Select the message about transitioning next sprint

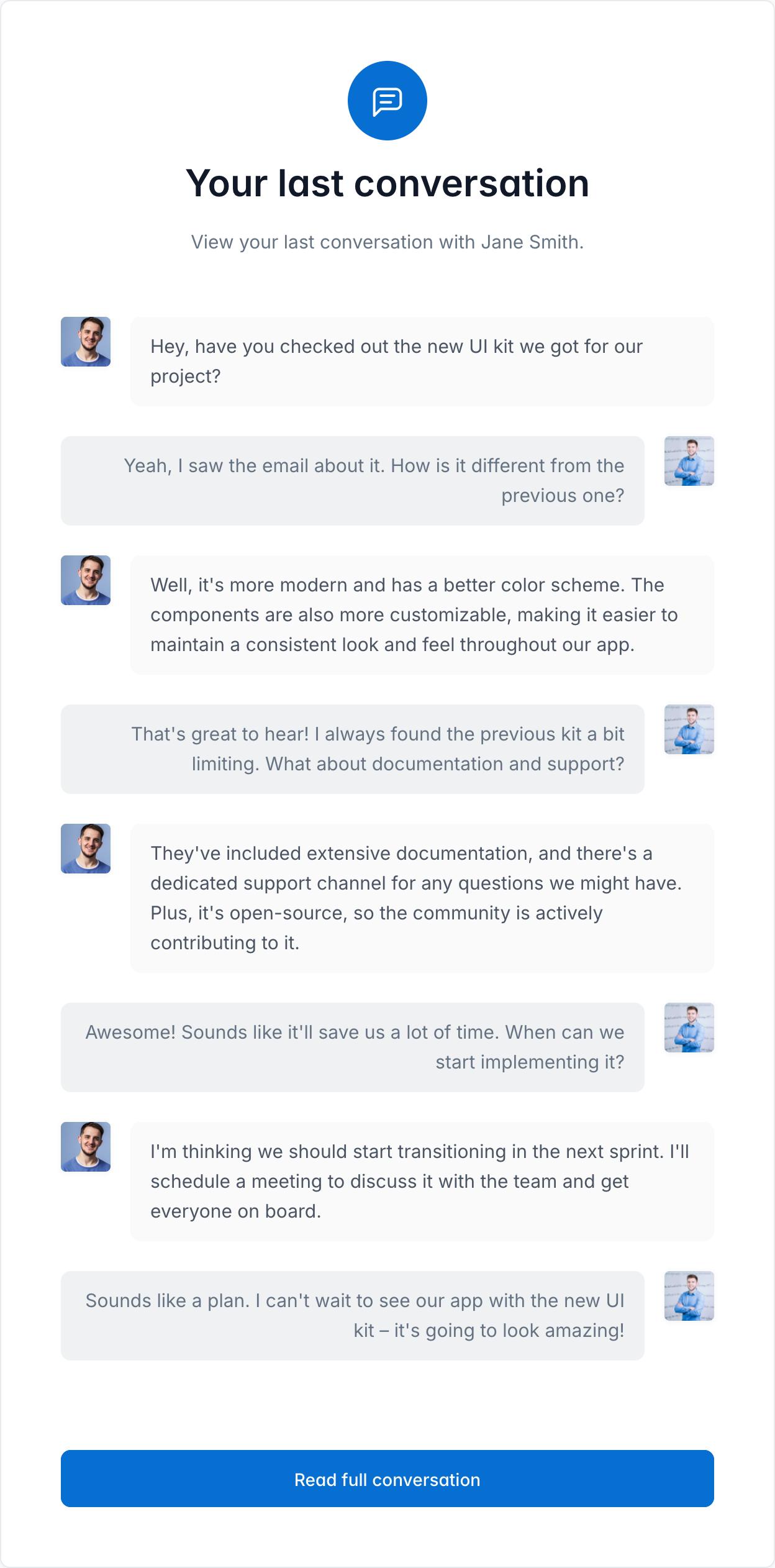click(x=422, y=1182)
